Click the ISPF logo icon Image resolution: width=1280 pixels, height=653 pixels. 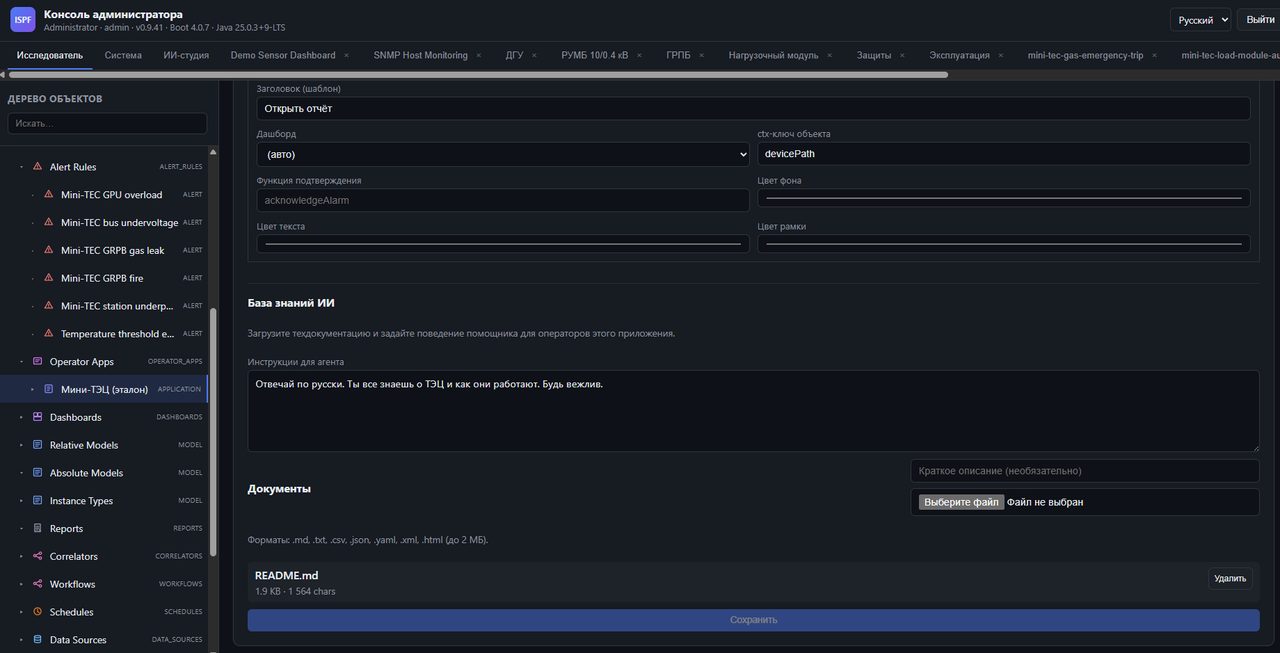[22, 19]
